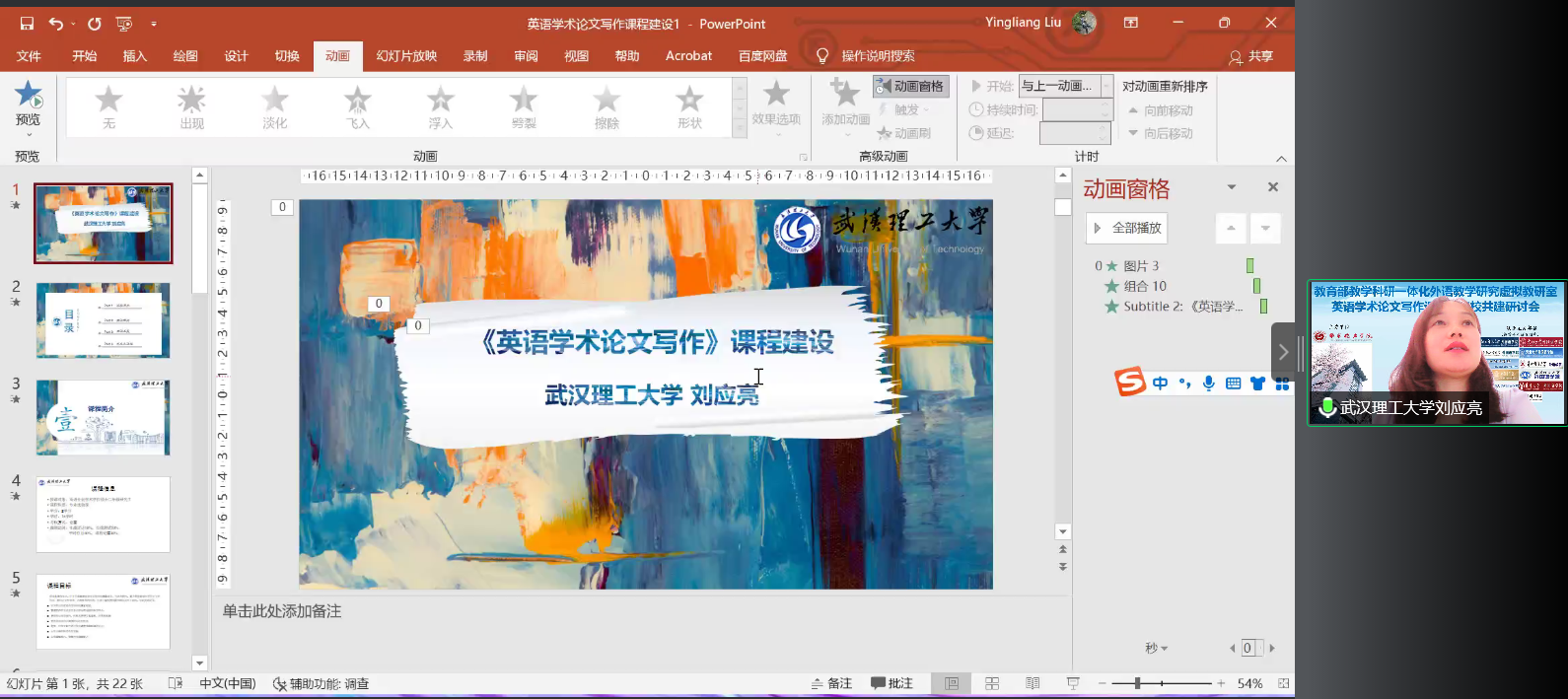Screen dimensions: 1568x699
Task: Open the 开始 timing start dropdown
Action: [1106, 87]
